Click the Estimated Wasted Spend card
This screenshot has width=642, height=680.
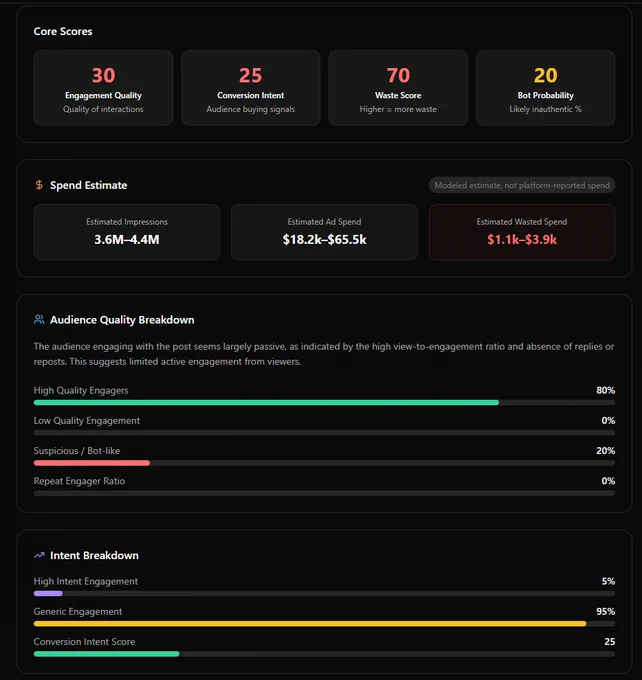click(x=522, y=232)
